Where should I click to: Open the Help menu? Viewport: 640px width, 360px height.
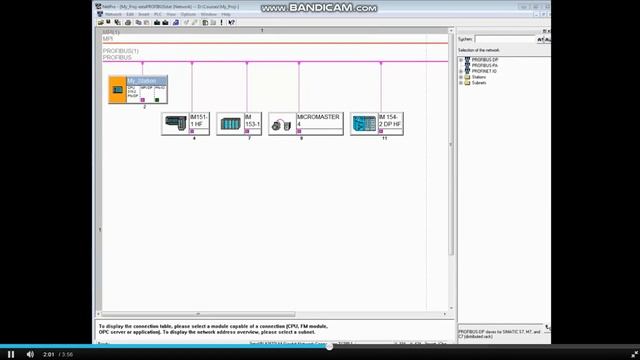point(226,14)
